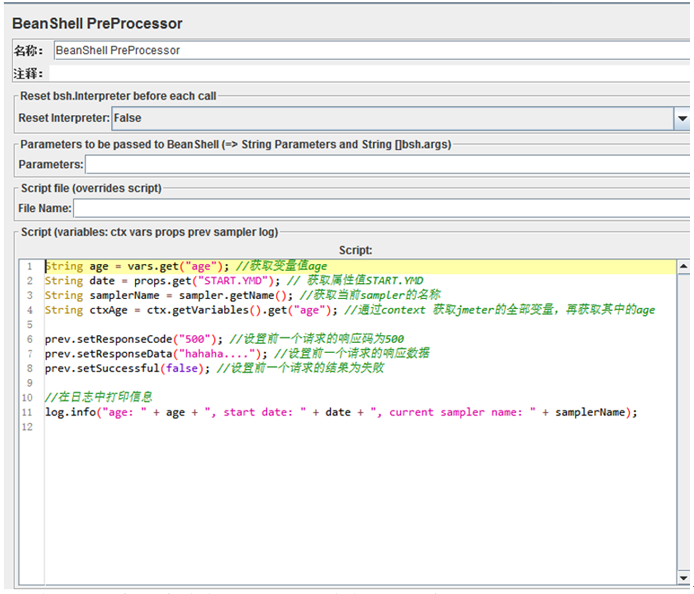
Task: Focus the File Name input field
Action: pyautogui.click(x=382, y=208)
